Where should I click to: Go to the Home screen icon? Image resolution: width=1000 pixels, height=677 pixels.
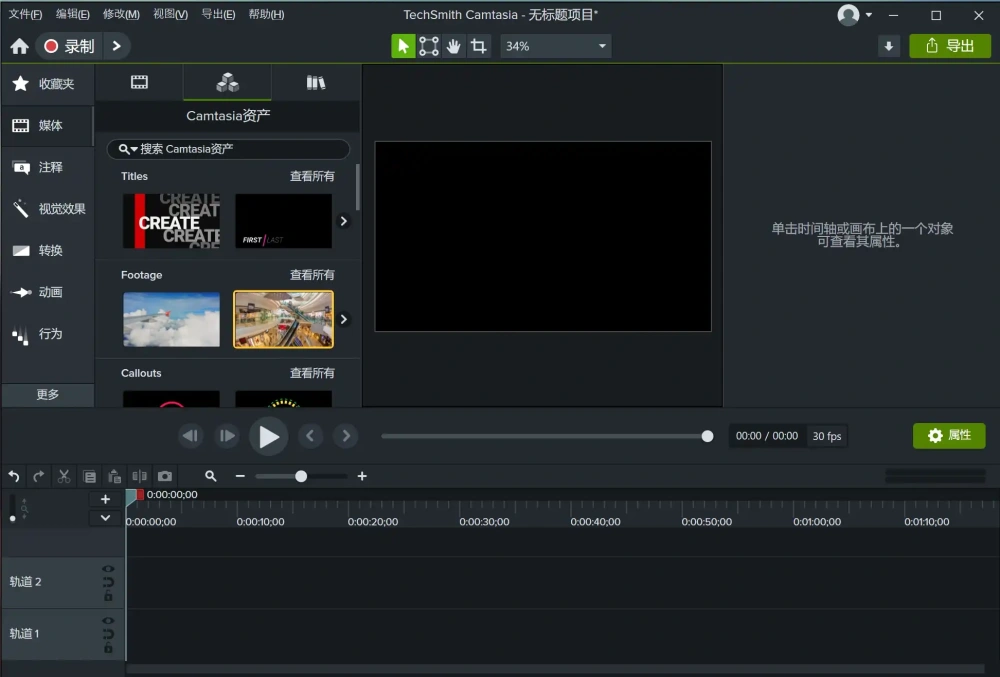pos(19,46)
